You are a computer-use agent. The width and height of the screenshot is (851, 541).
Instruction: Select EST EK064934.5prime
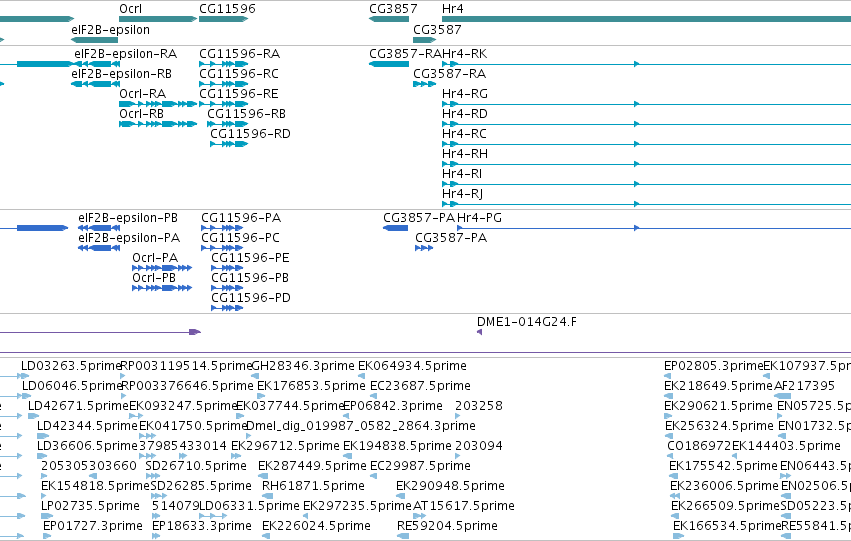point(412,366)
